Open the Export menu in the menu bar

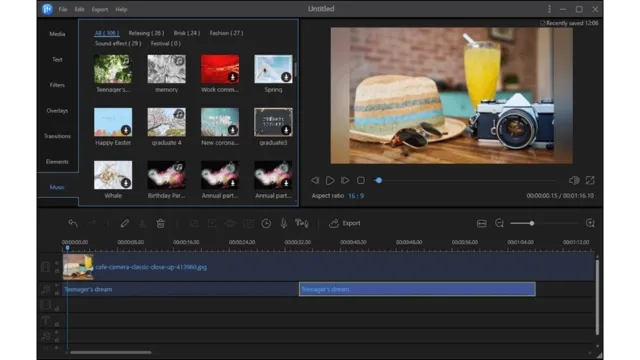point(100,9)
